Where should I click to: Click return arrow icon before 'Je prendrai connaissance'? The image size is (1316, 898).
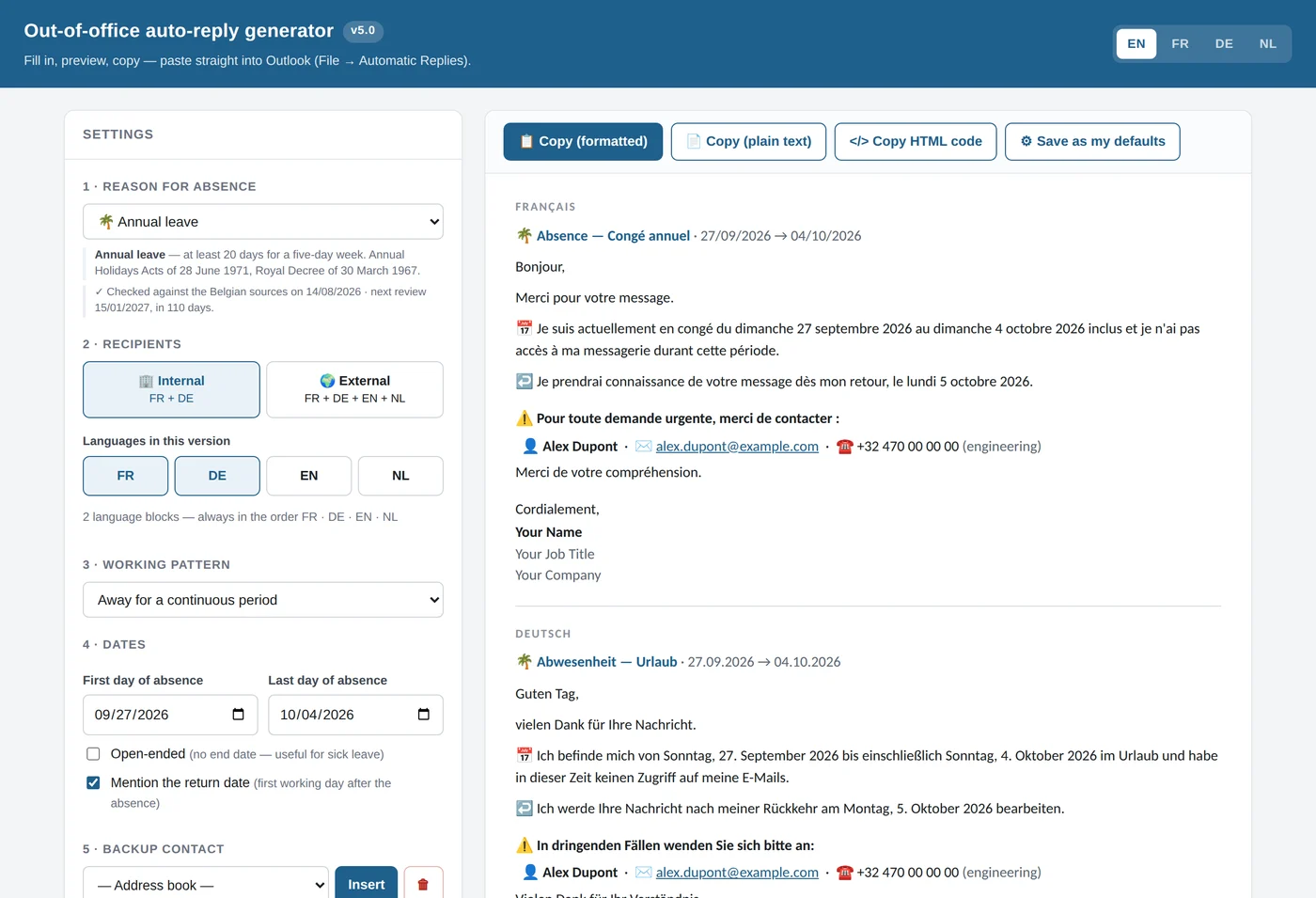tap(525, 381)
